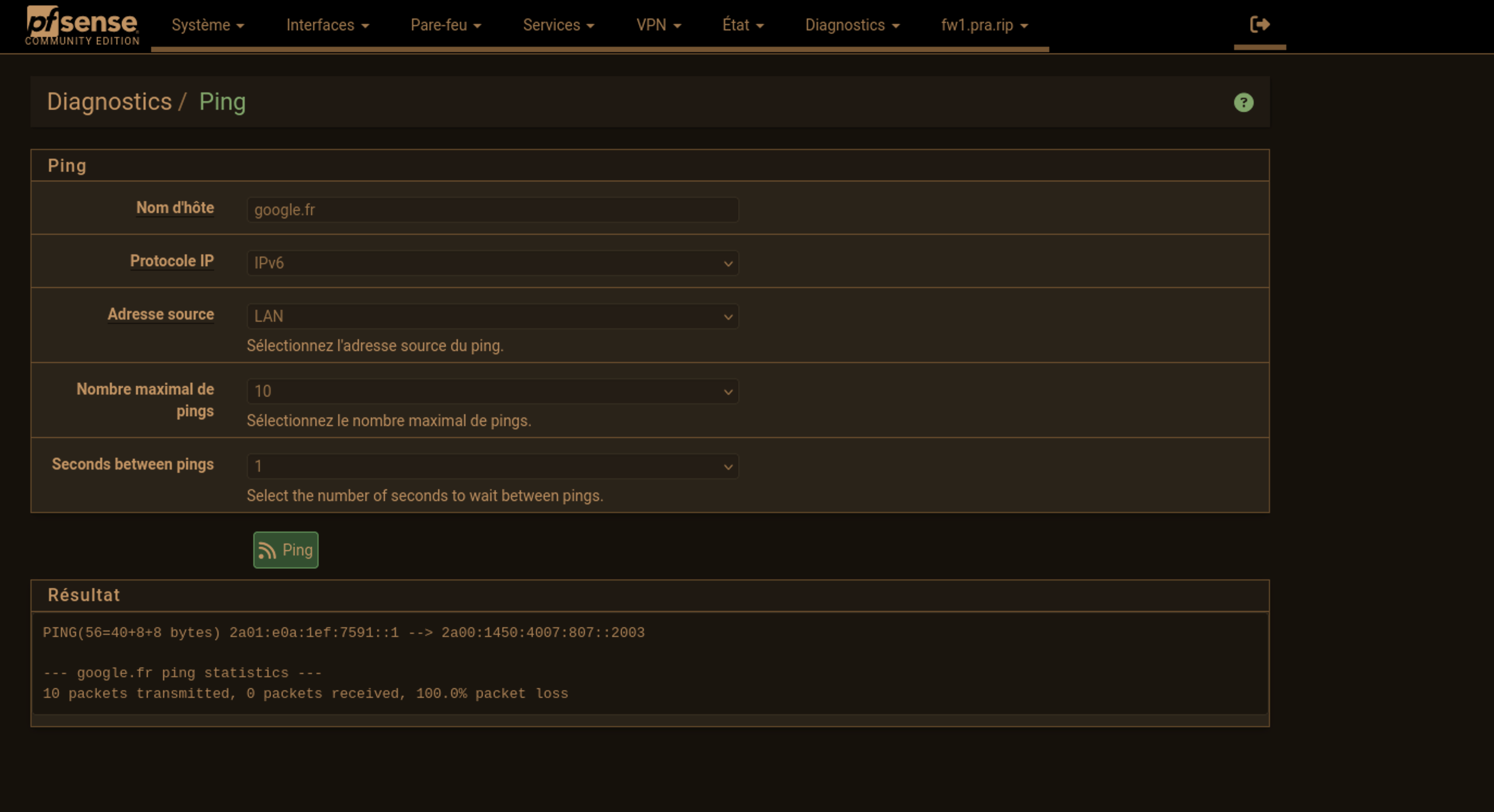Open the Pare-feu menu
Image resolution: width=1494 pixels, height=812 pixels.
pyautogui.click(x=446, y=25)
